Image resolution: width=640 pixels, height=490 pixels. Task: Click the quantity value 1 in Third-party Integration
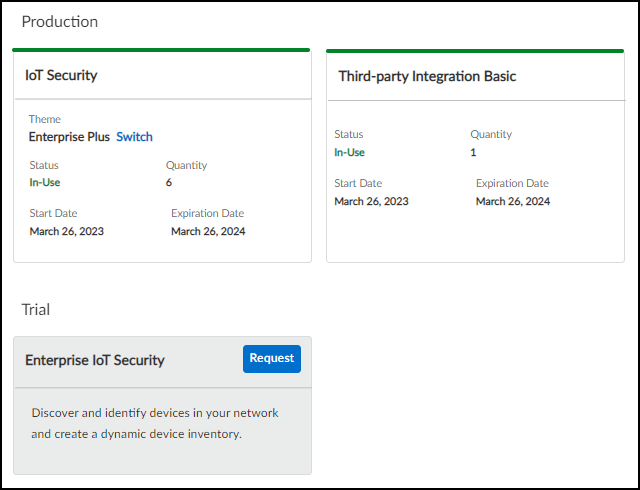point(474,152)
